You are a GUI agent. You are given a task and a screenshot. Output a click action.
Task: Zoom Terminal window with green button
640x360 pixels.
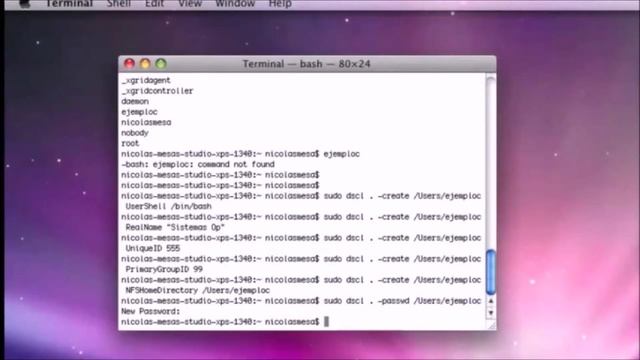pyautogui.click(x=161, y=64)
